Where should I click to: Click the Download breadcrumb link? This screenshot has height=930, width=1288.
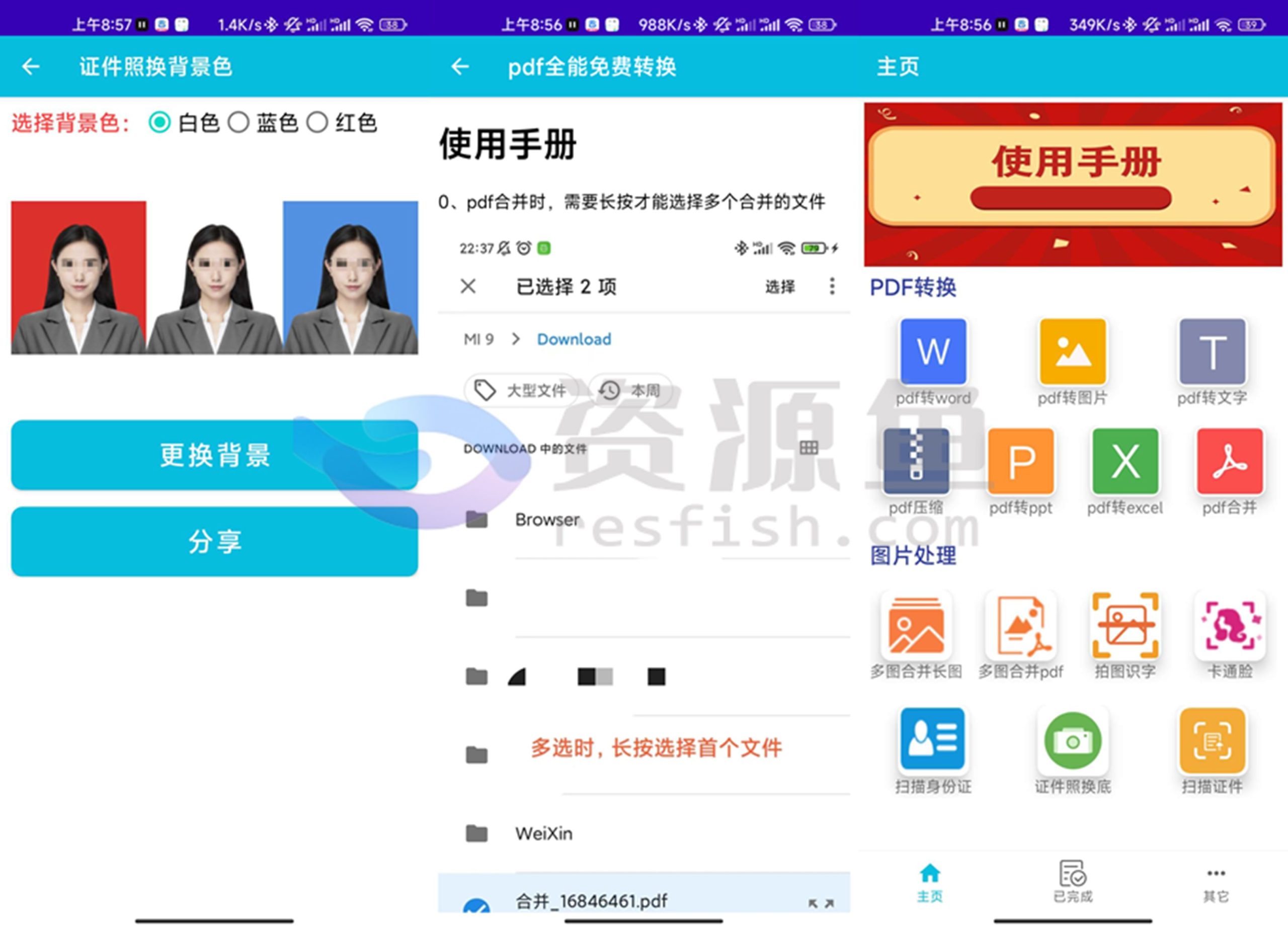point(574,339)
